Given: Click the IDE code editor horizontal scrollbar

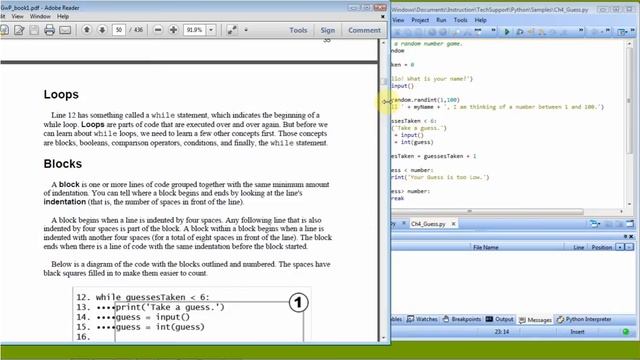Looking at the screenshot, I should pyautogui.click(x=487, y=211).
